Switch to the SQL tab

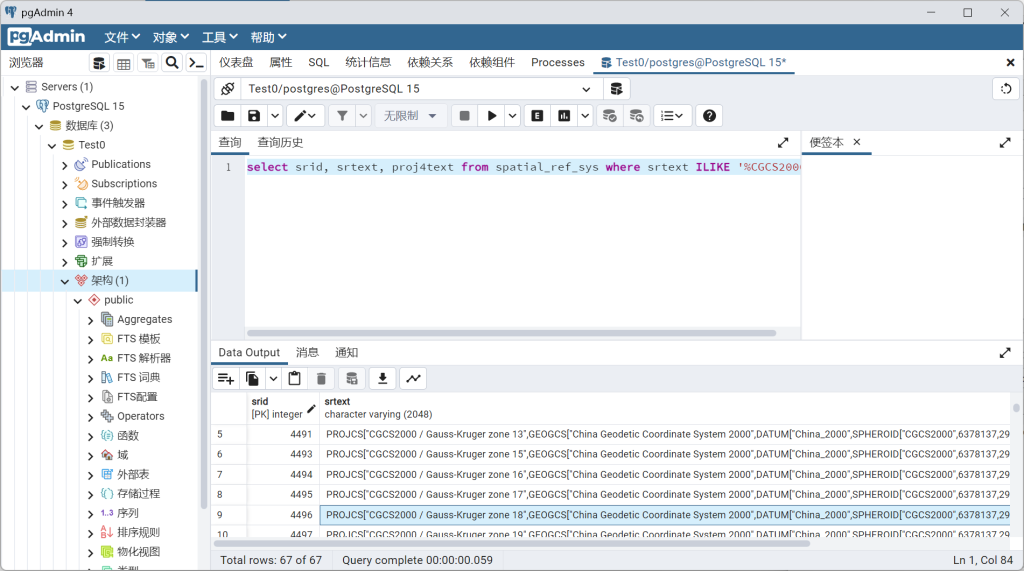319,62
